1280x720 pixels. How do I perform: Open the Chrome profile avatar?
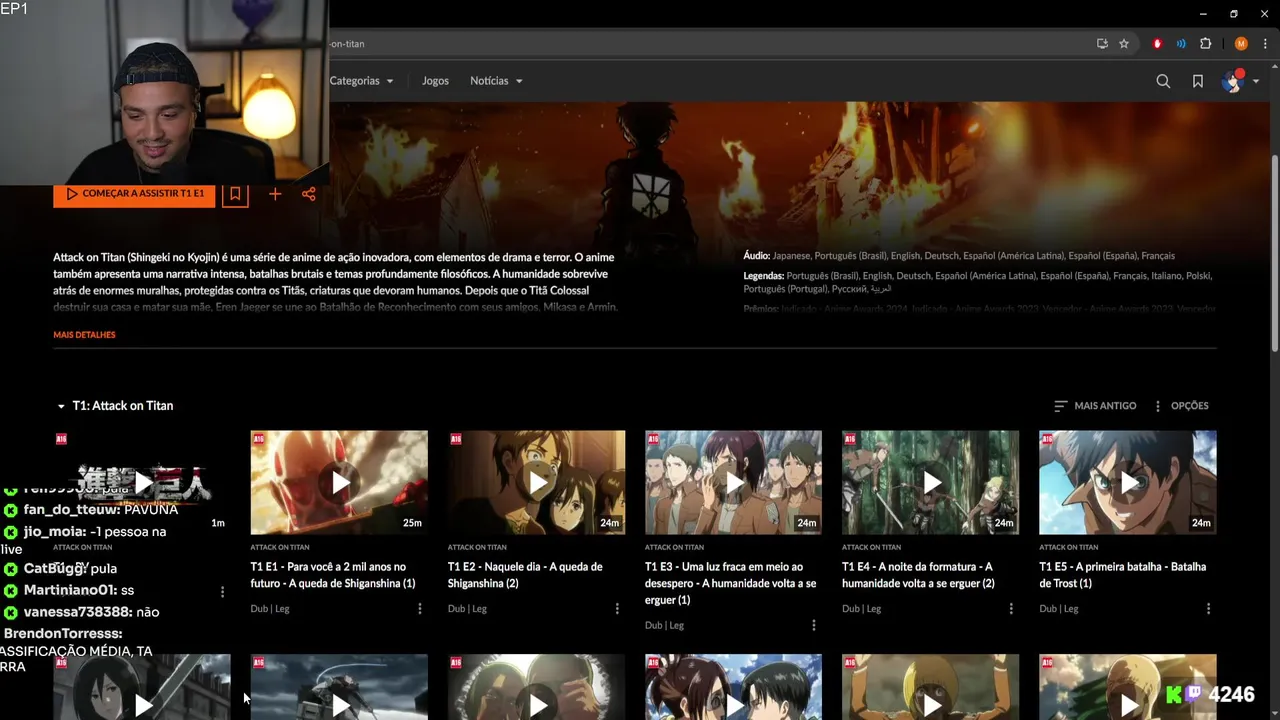pyautogui.click(x=1241, y=44)
